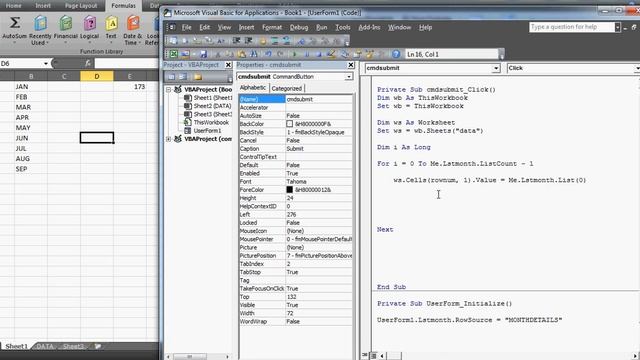Click View Object icon in Project pane

click(x=182, y=77)
